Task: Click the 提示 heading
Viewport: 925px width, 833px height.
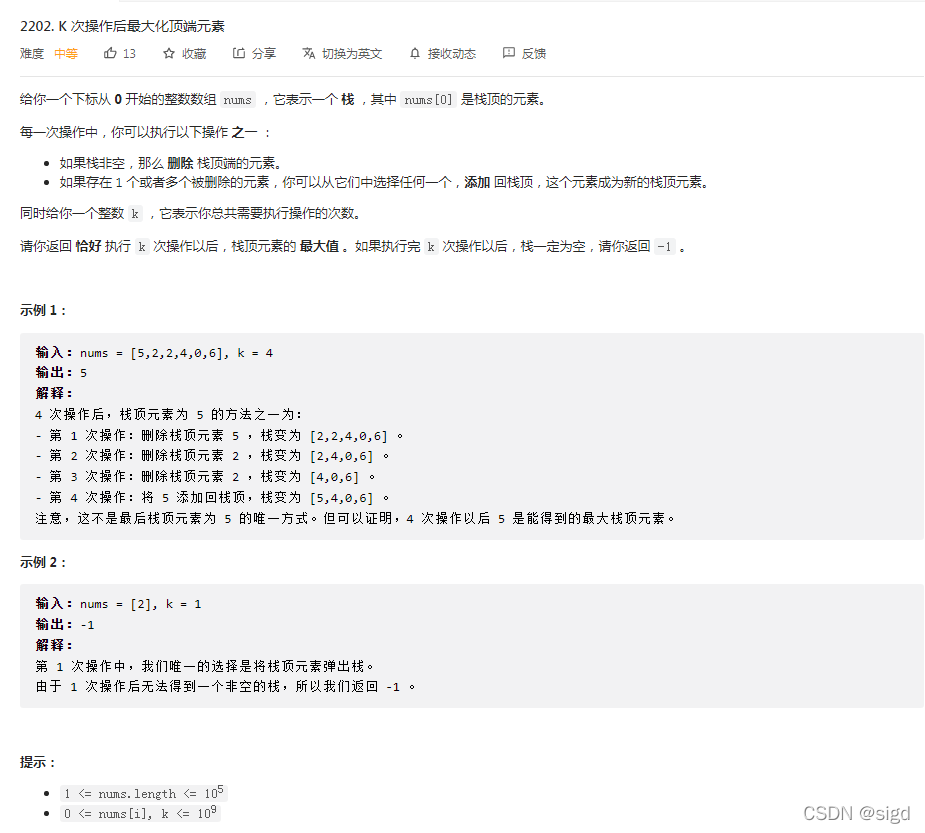Action: 37,762
